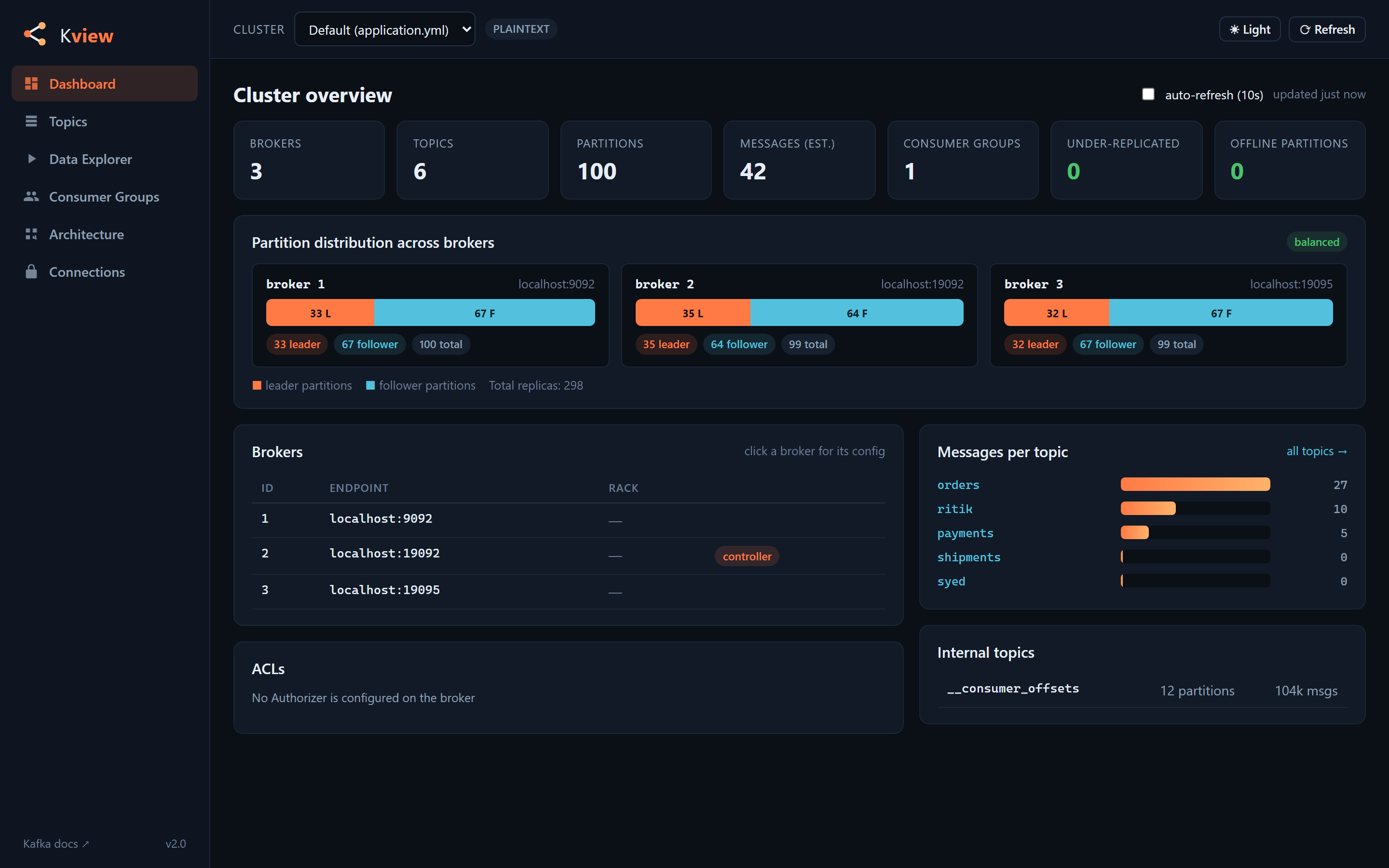The height and width of the screenshot is (868, 1389).
Task: Switch to Light theme
Action: (x=1250, y=29)
